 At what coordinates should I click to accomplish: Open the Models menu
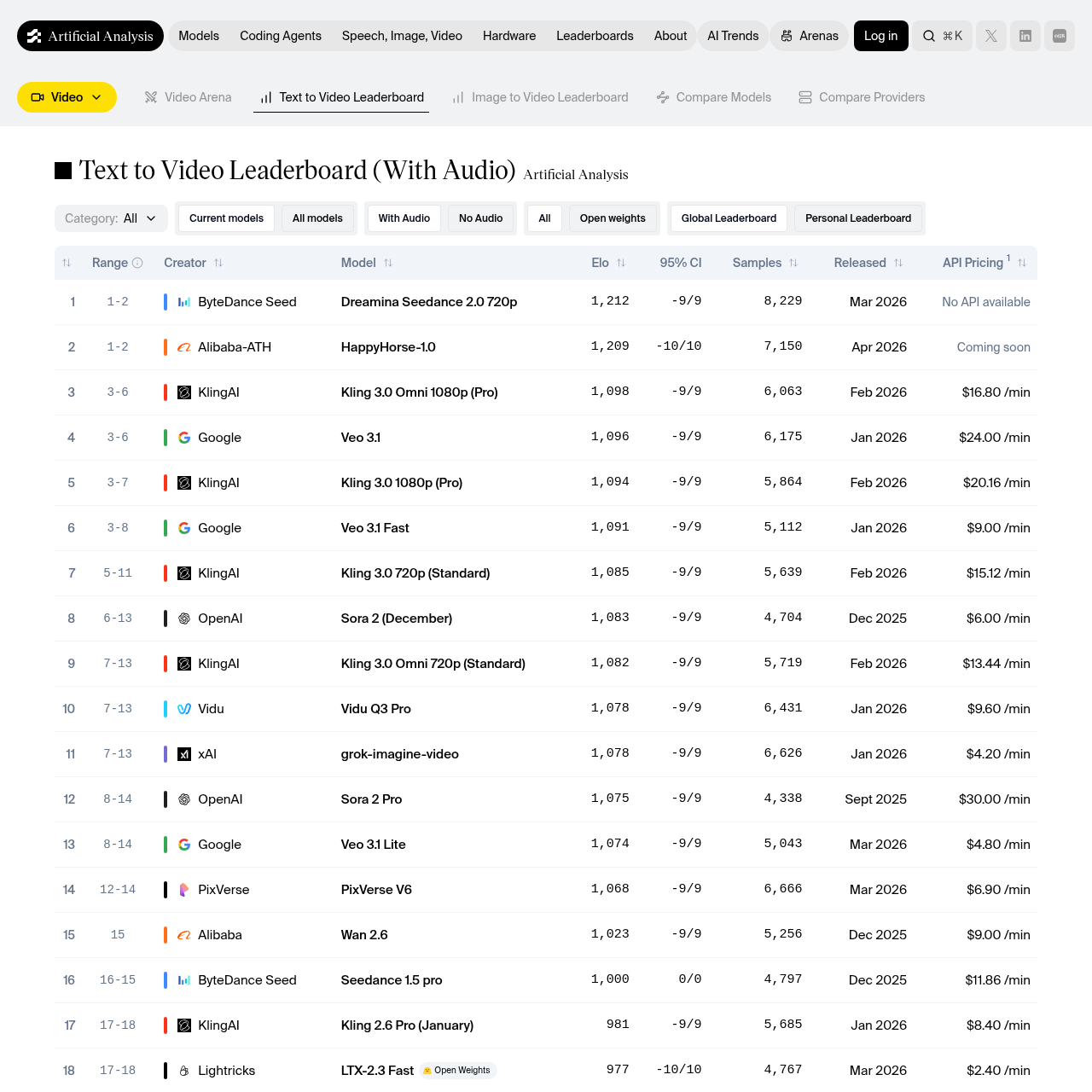[199, 36]
